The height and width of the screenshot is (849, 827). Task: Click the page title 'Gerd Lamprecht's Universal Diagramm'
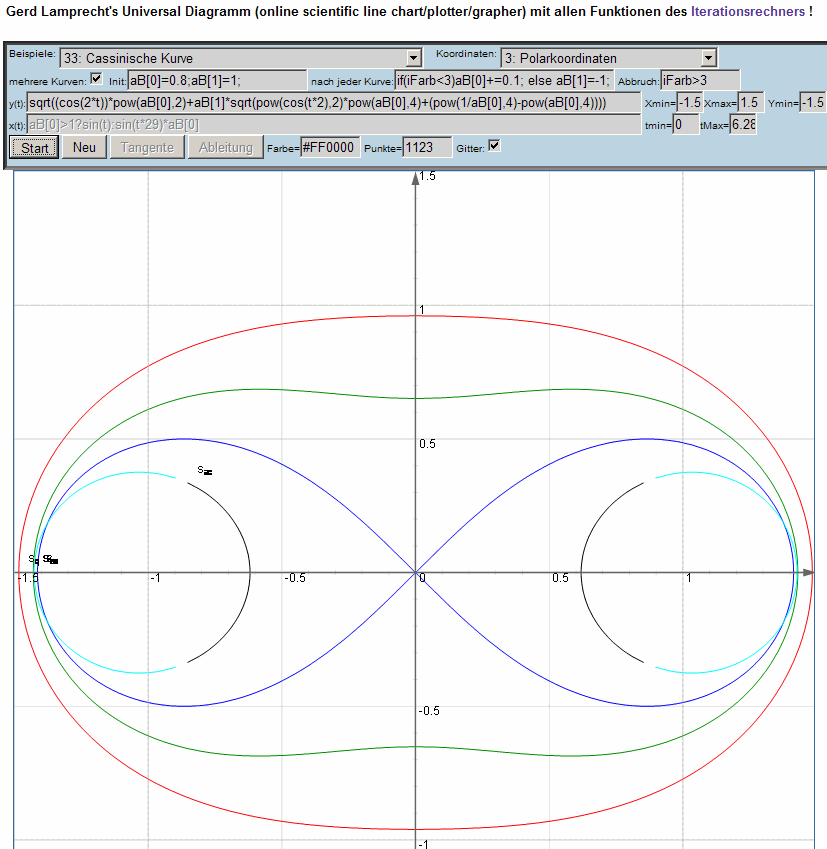[128, 11]
